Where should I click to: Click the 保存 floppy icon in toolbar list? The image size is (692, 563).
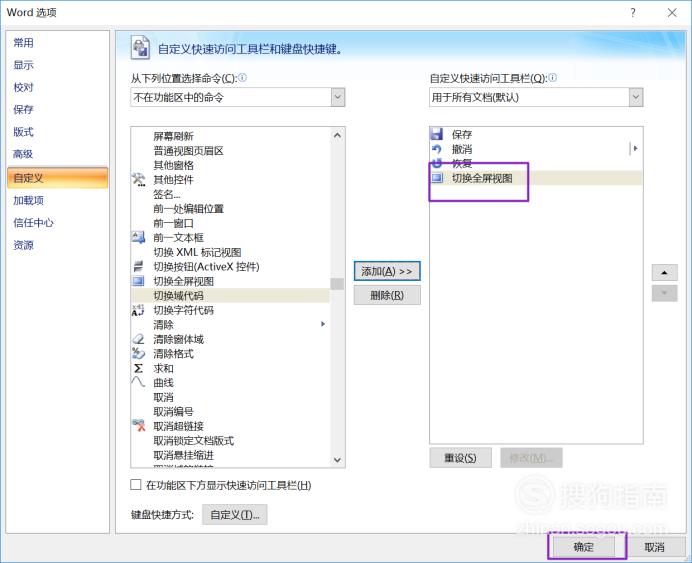click(437, 134)
